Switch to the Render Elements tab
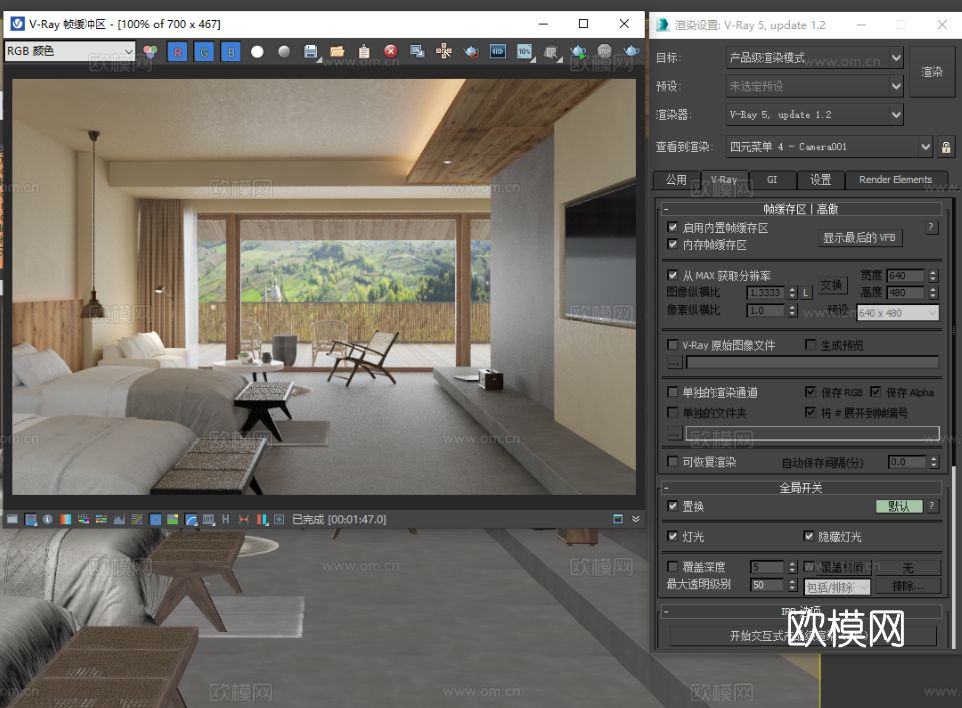 [x=896, y=180]
